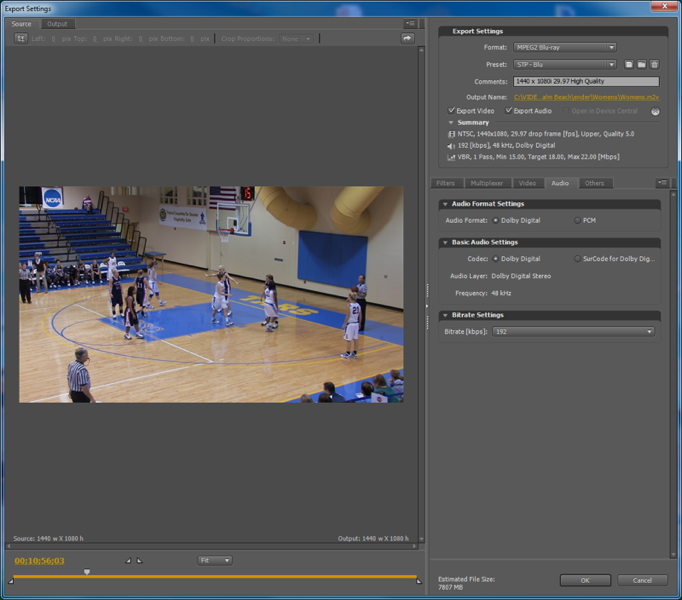
Task: Open the Filters tab
Action: [445, 183]
